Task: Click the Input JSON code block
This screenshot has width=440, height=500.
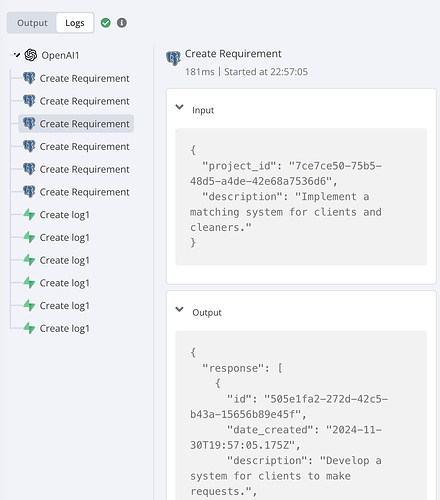Action: tap(301, 197)
